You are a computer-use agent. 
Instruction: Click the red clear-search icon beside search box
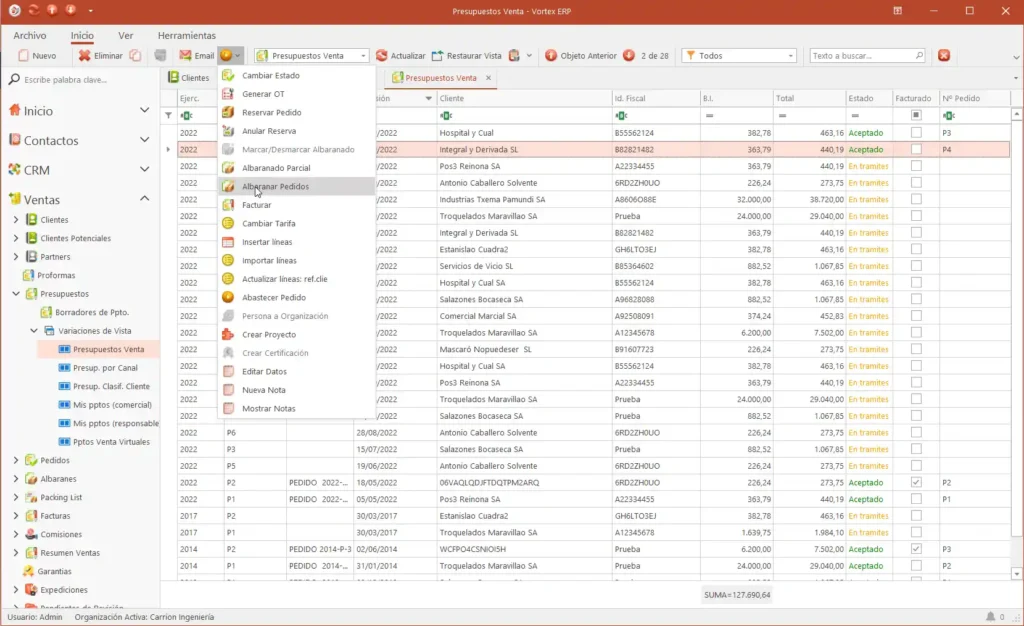(x=944, y=55)
